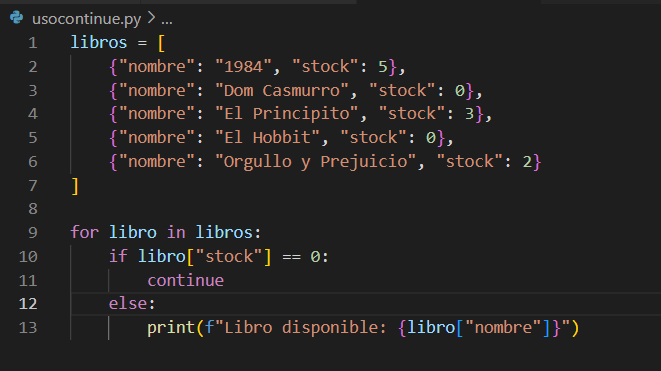Click the closing bracket on line 7
This screenshot has height=371, width=661.
(x=75, y=186)
